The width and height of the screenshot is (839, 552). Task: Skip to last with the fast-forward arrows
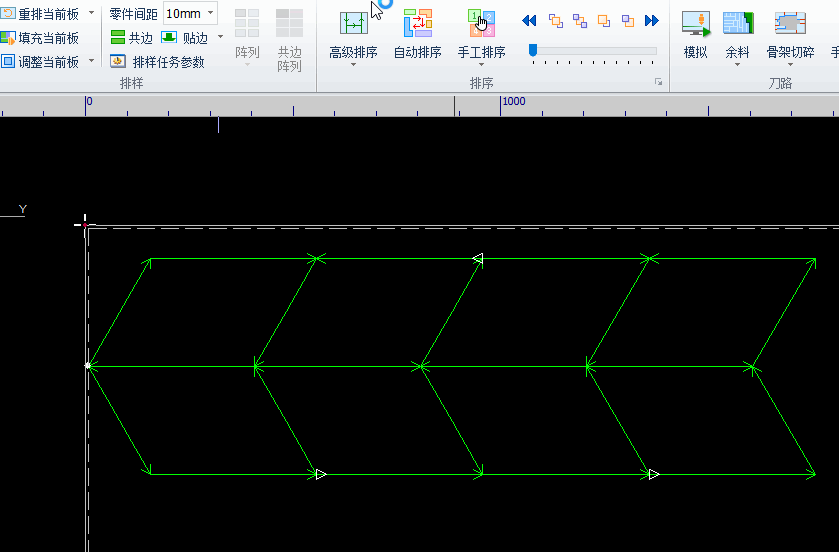pos(652,21)
